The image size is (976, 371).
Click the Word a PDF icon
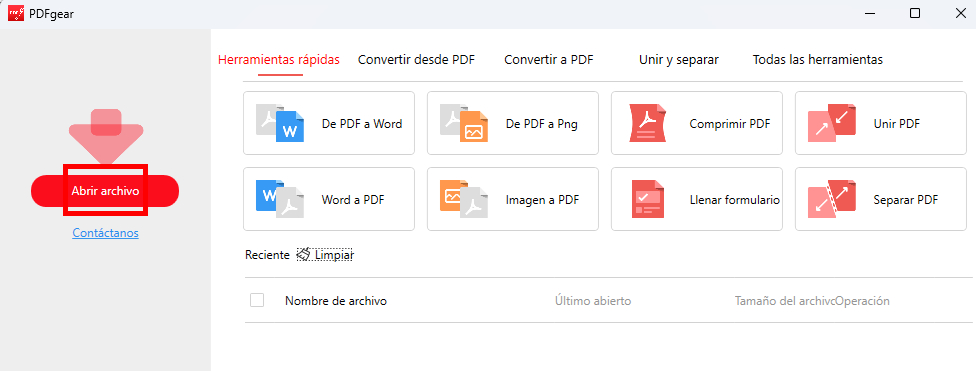point(280,199)
